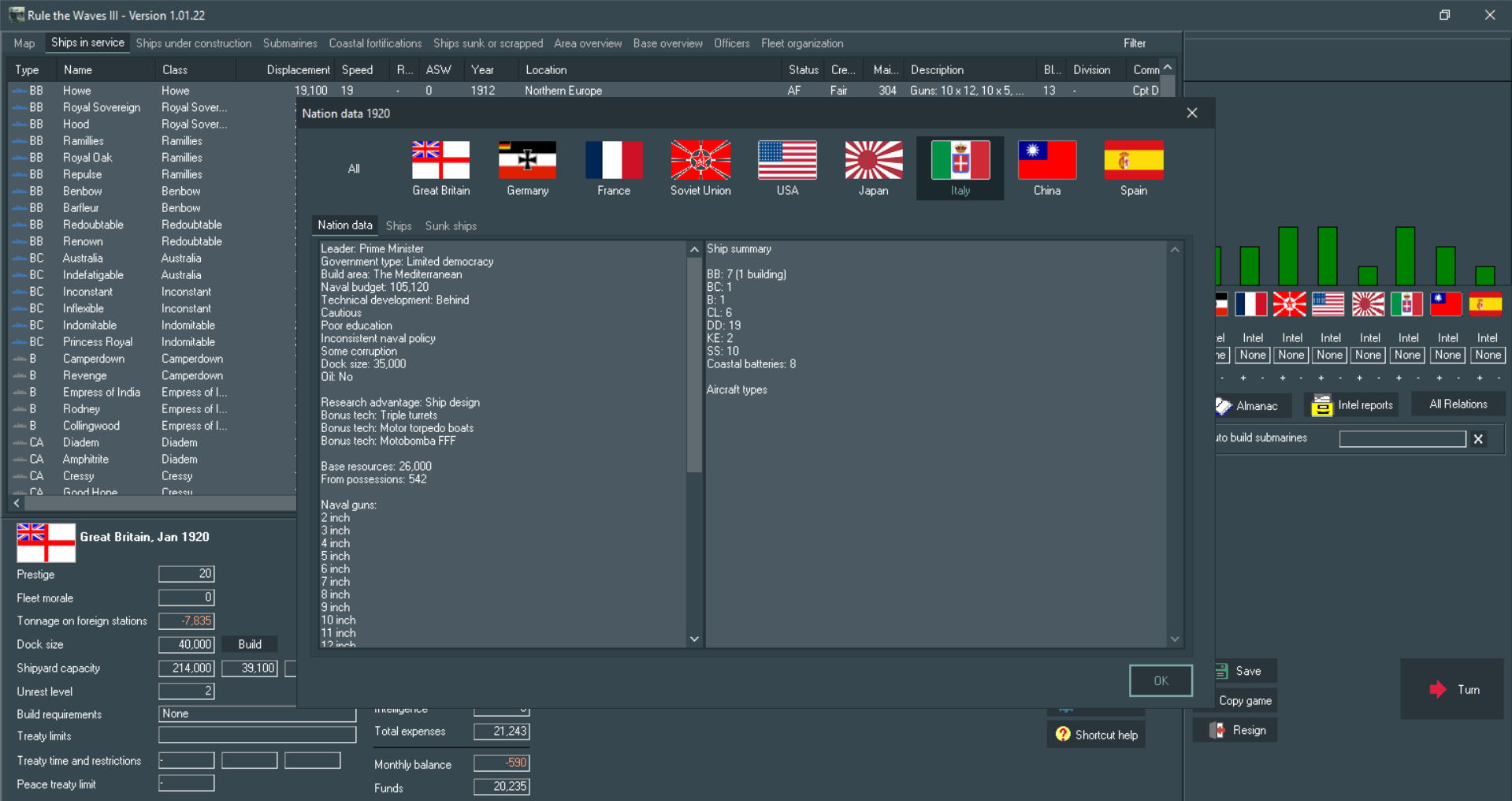Open the Build requirements dropdown
This screenshot has width=1512, height=801.
pyautogui.click(x=257, y=713)
